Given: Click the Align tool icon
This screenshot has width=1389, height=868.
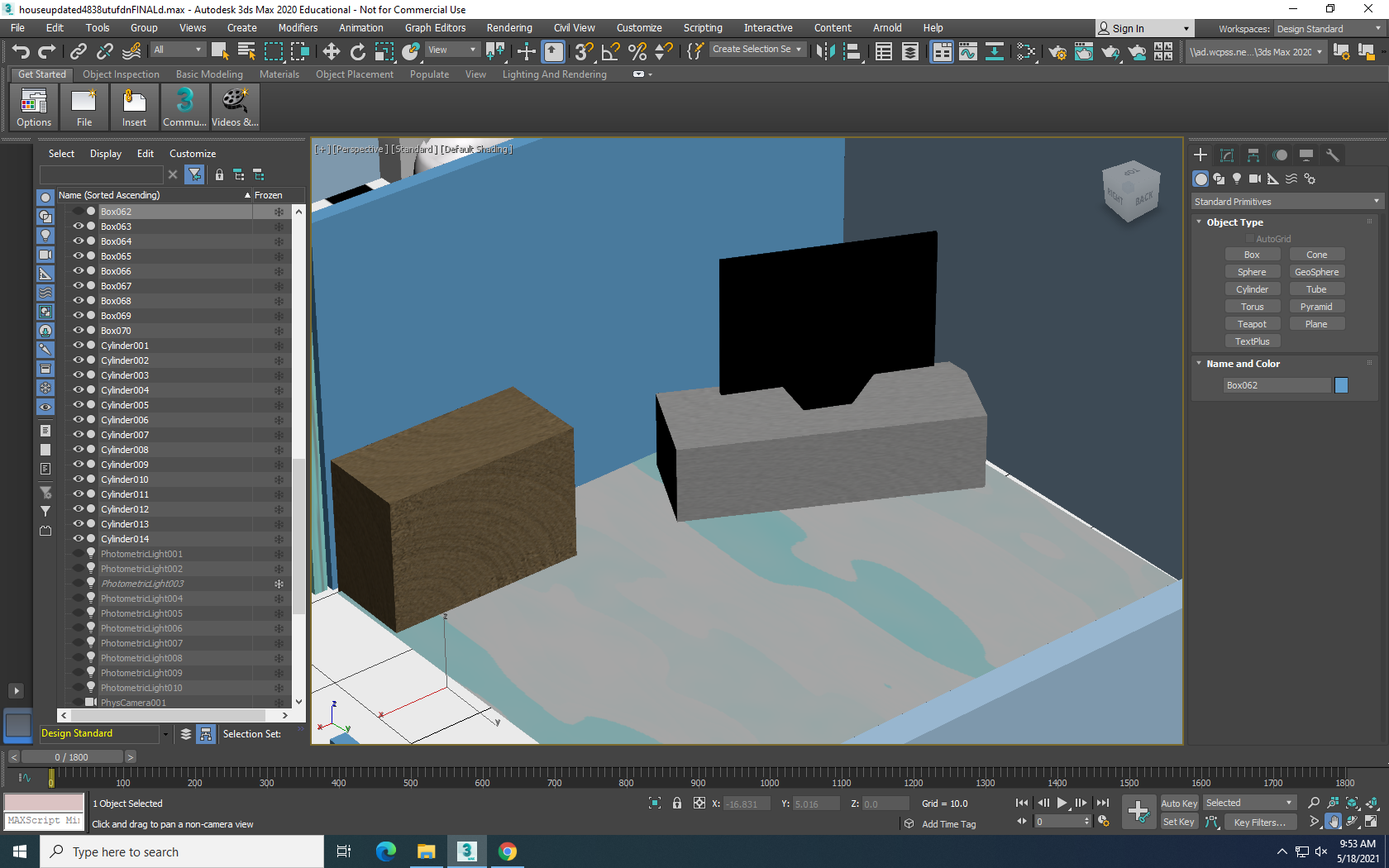Looking at the screenshot, I should pyautogui.click(x=852, y=51).
